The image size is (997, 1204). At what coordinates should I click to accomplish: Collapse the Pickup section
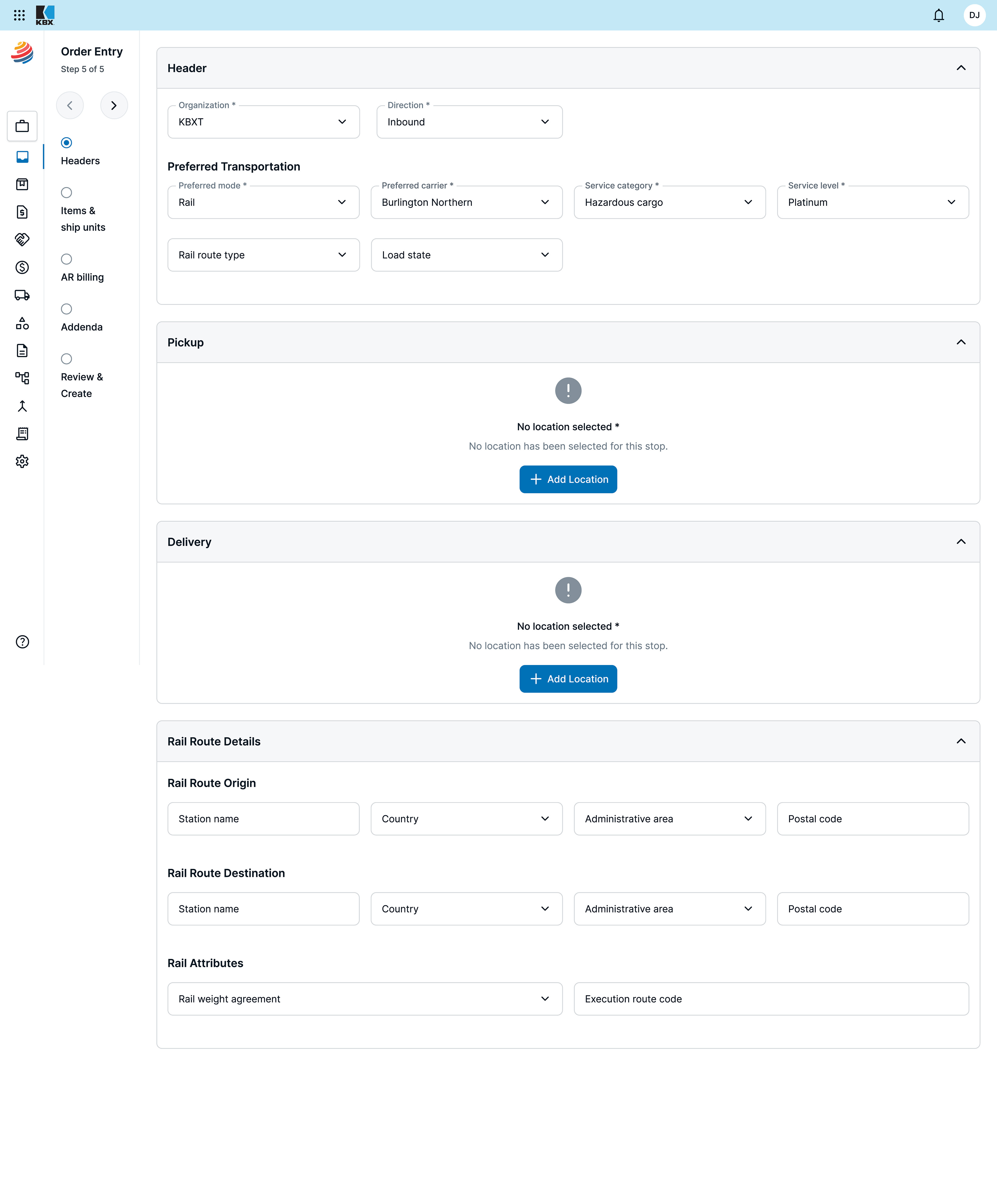(x=961, y=342)
